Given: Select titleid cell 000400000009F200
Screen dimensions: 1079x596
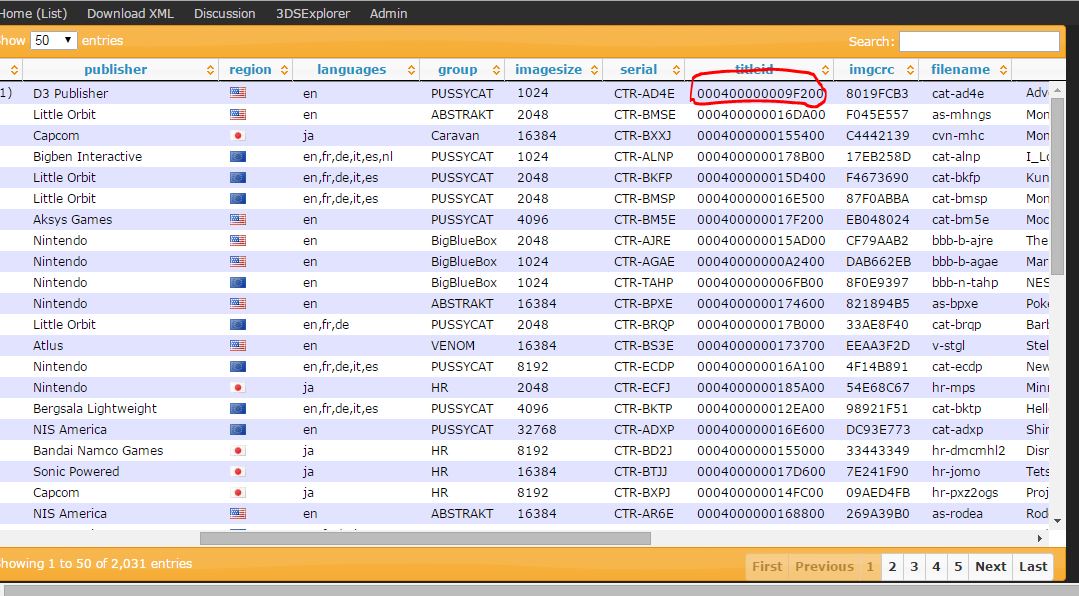Looking at the screenshot, I should click(760, 94).
